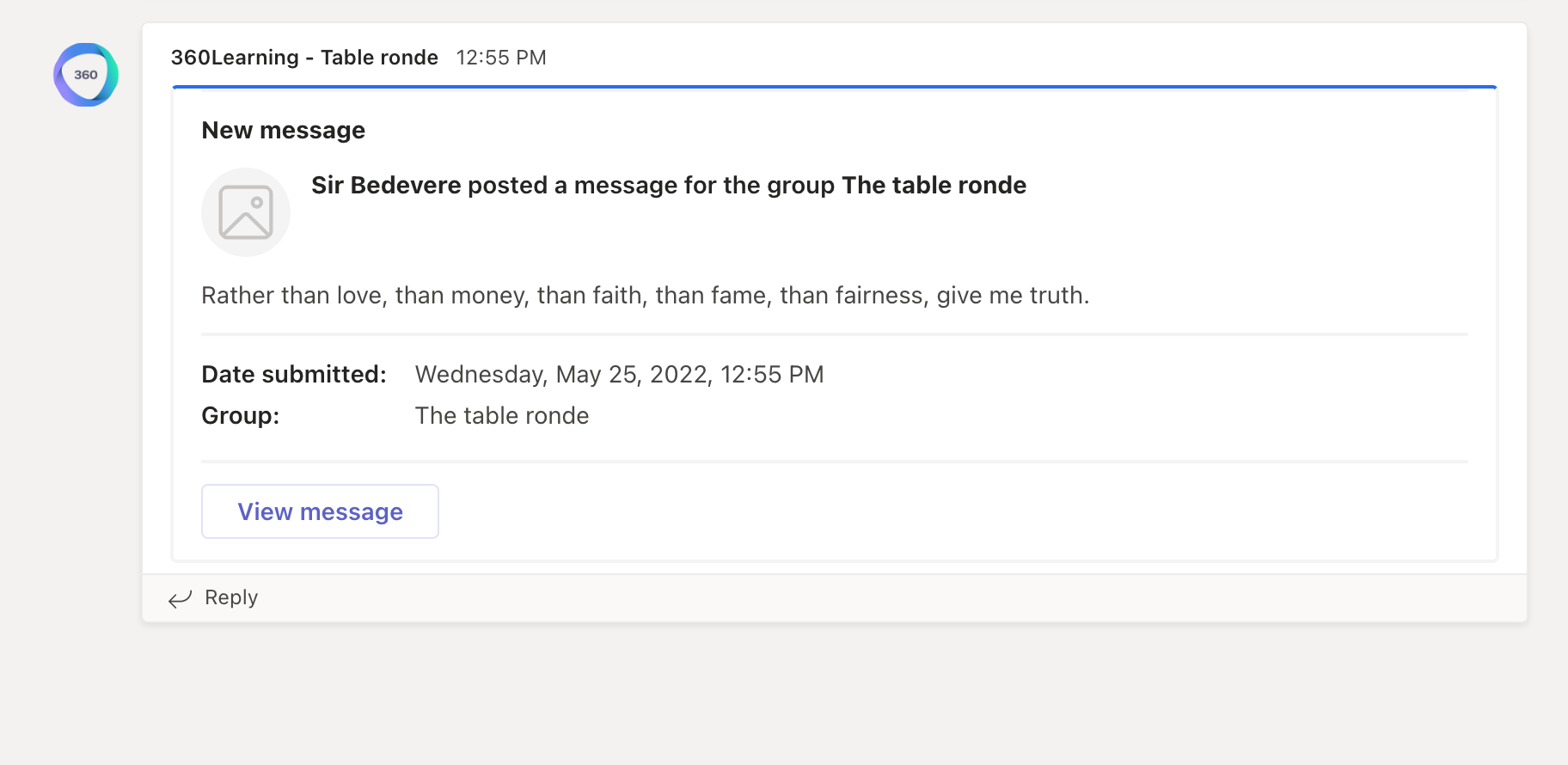Click the bold group name ending the headline
Viewport: 1568px width, 765px height.
click(934, 186)
